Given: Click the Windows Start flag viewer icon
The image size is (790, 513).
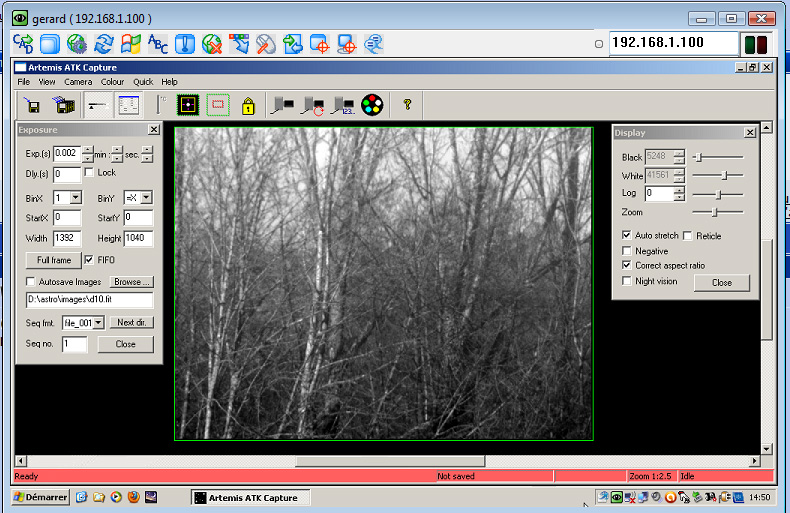Looking at the screenshot, I should pyautogui.click(x=131, y=44).
